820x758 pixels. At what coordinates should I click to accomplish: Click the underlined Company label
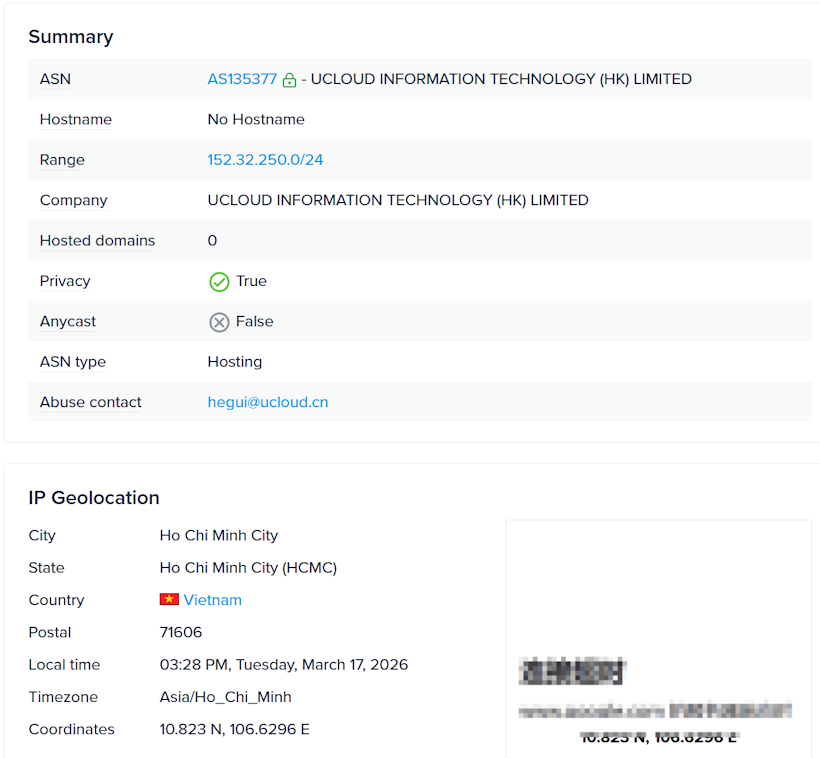click(x=73, y=200)
